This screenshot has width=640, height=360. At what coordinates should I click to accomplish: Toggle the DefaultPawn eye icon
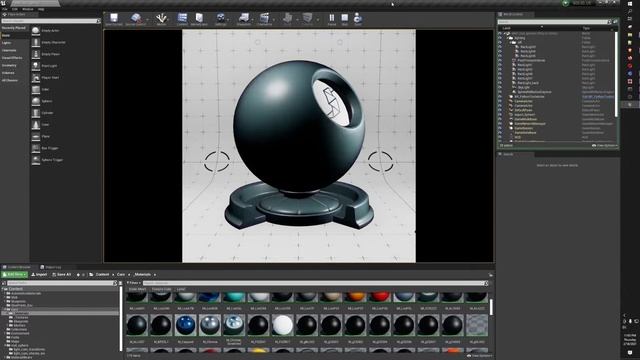(x=500, y=110)
